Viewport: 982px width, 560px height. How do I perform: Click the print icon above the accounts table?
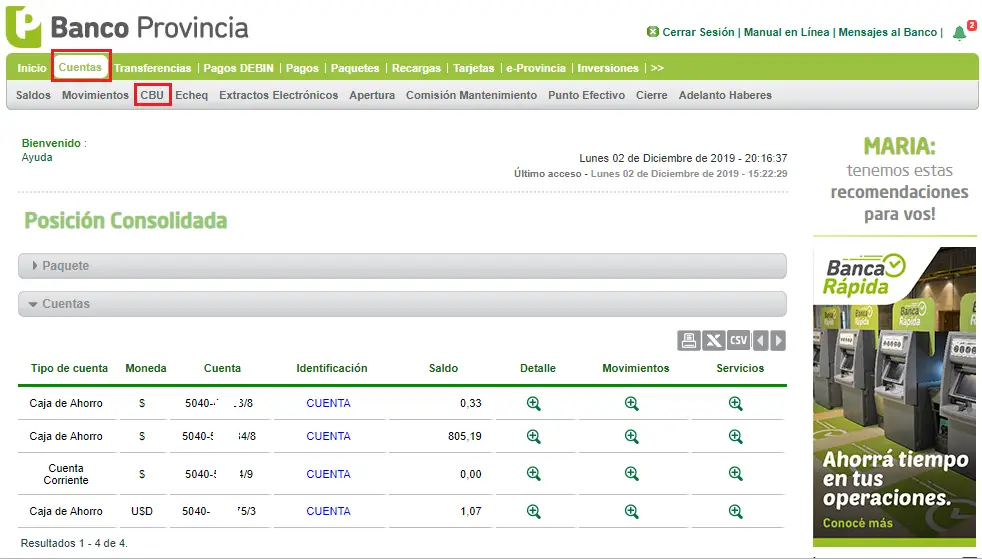(x=688, y=341)
